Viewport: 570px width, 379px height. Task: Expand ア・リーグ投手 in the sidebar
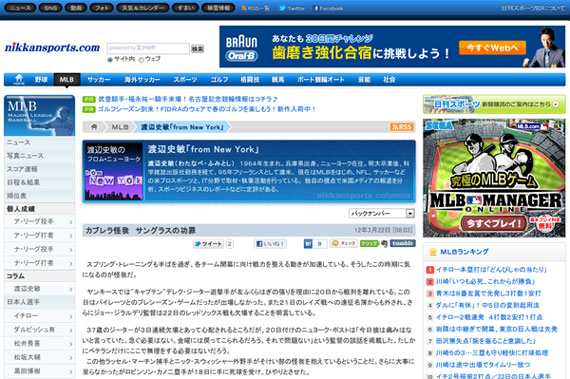point(40,222)
